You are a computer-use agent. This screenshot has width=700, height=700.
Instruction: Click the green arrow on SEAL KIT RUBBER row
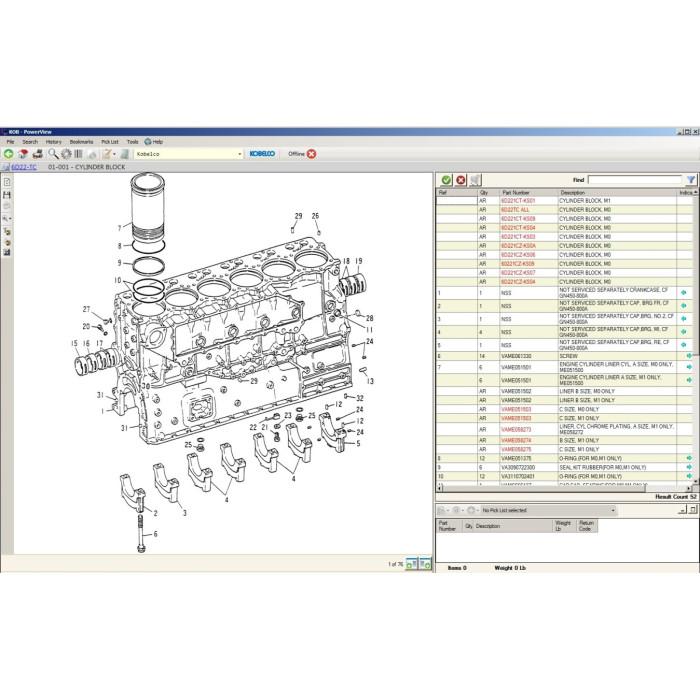pyautogui.click(x=689, y=467)
